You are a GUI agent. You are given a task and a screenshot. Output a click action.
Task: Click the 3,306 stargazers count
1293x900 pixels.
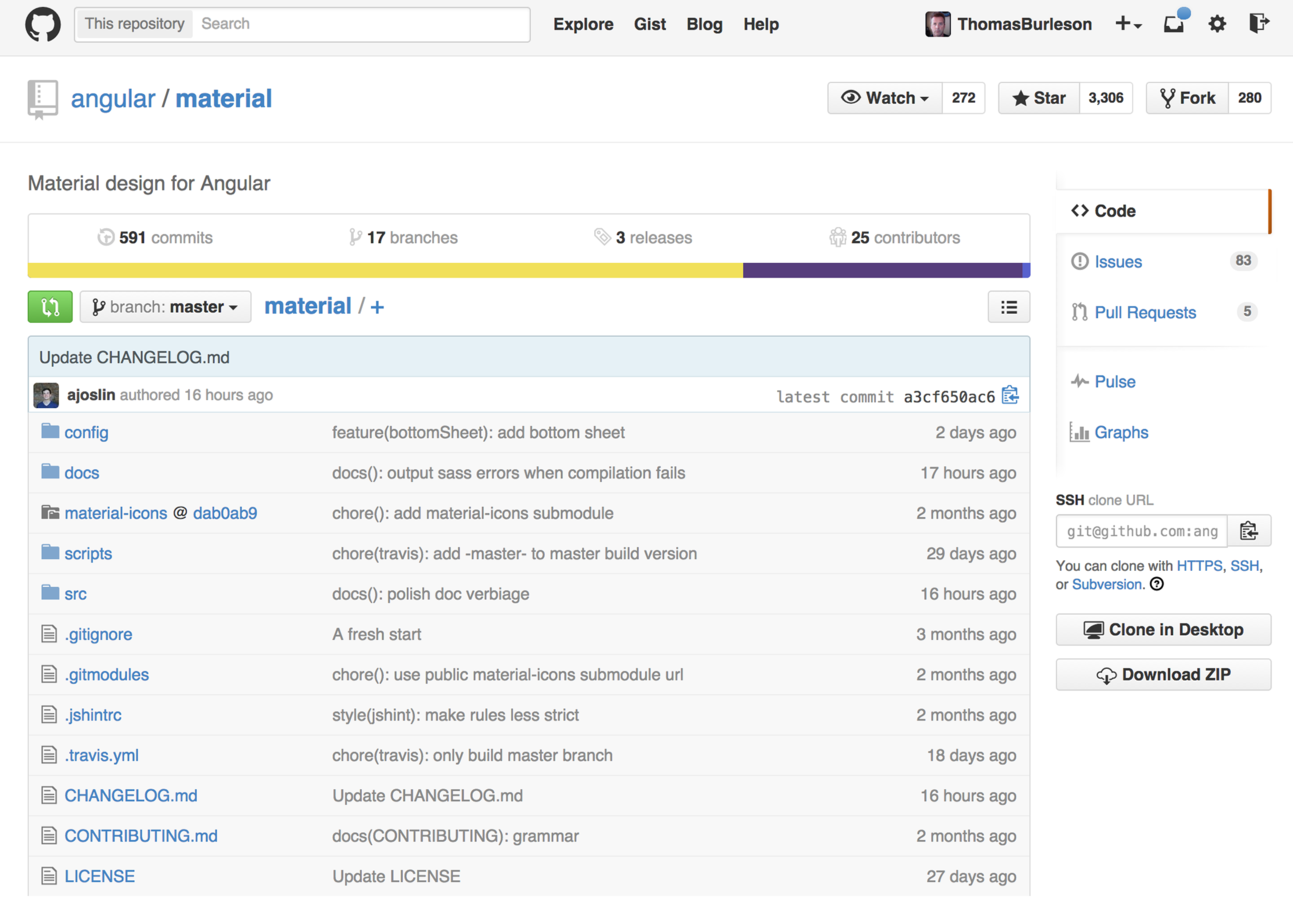1106,98
